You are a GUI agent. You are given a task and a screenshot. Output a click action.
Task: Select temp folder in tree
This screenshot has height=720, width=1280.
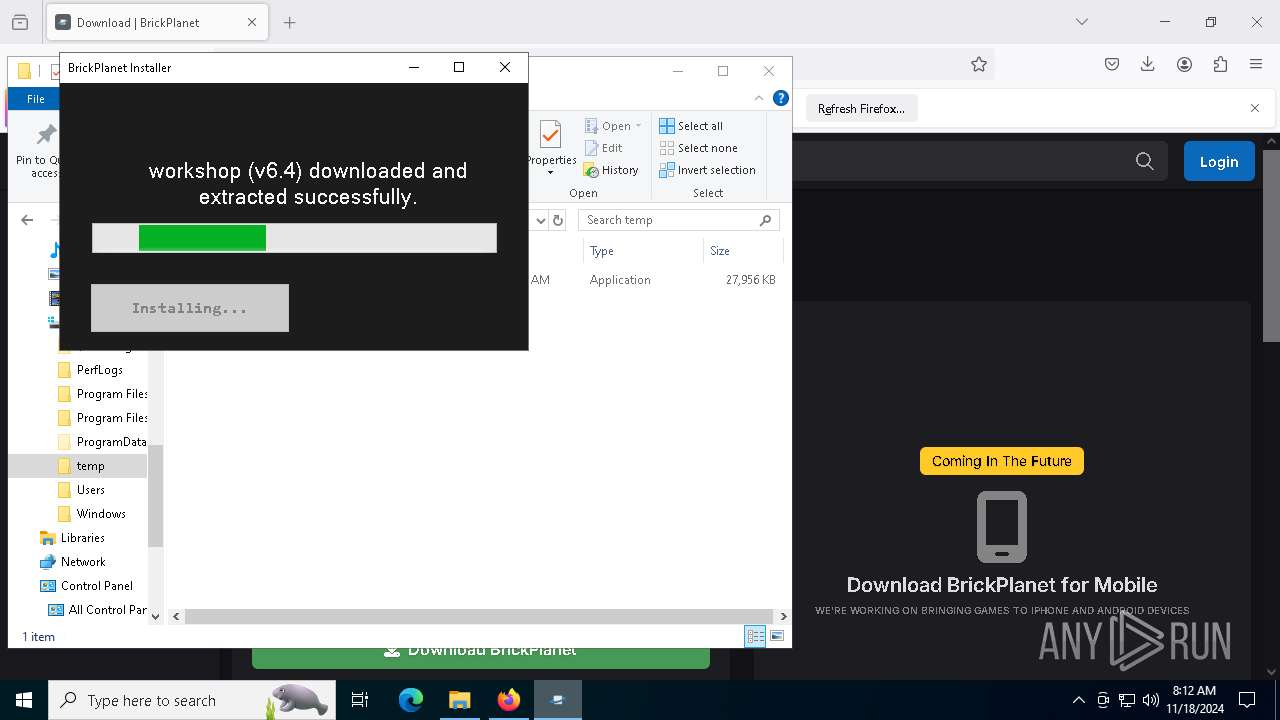[x=90, y=466]
